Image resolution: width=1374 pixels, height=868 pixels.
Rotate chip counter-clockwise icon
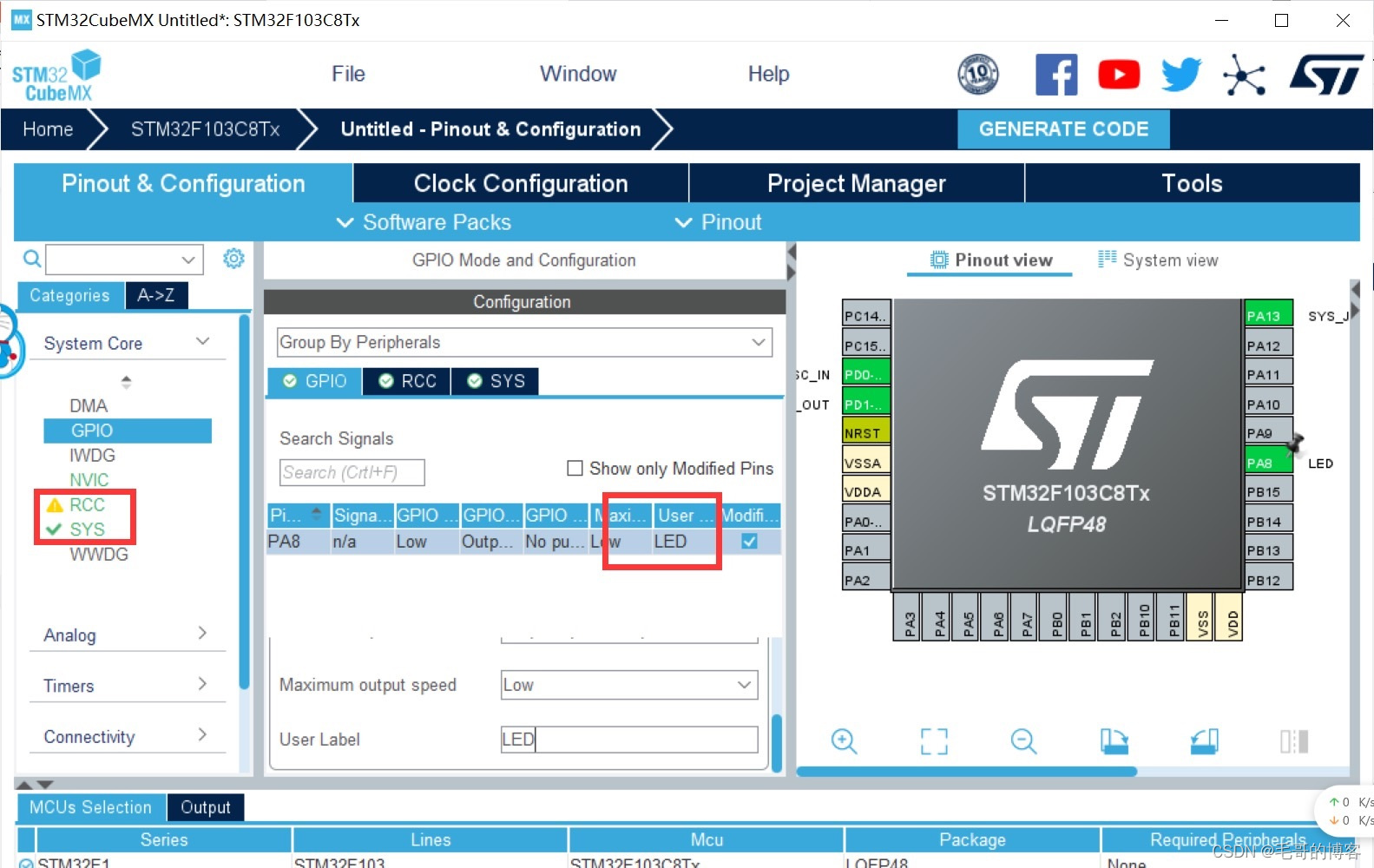(1205, 741)
